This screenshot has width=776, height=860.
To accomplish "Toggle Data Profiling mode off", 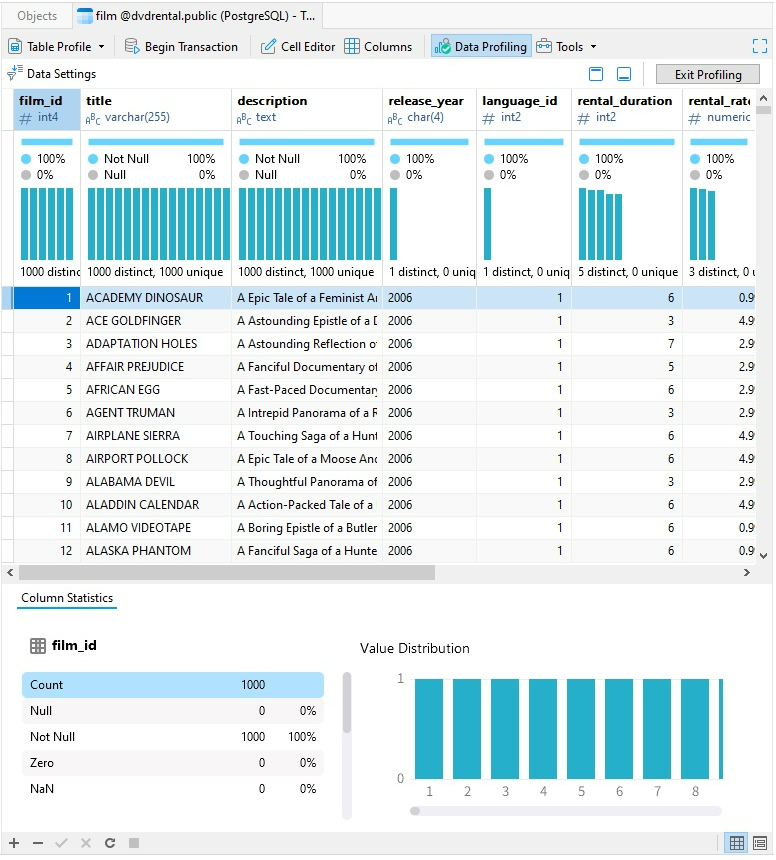I will click(481, 46).
